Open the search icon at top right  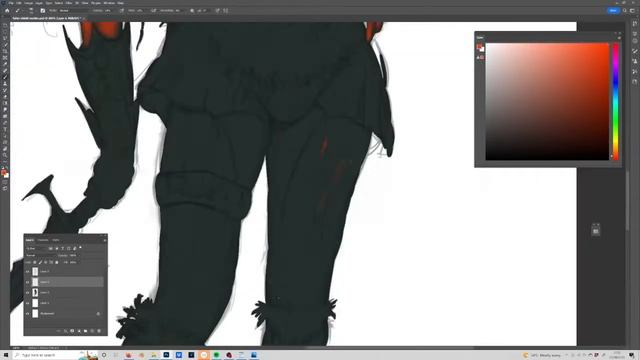point(624,11)
